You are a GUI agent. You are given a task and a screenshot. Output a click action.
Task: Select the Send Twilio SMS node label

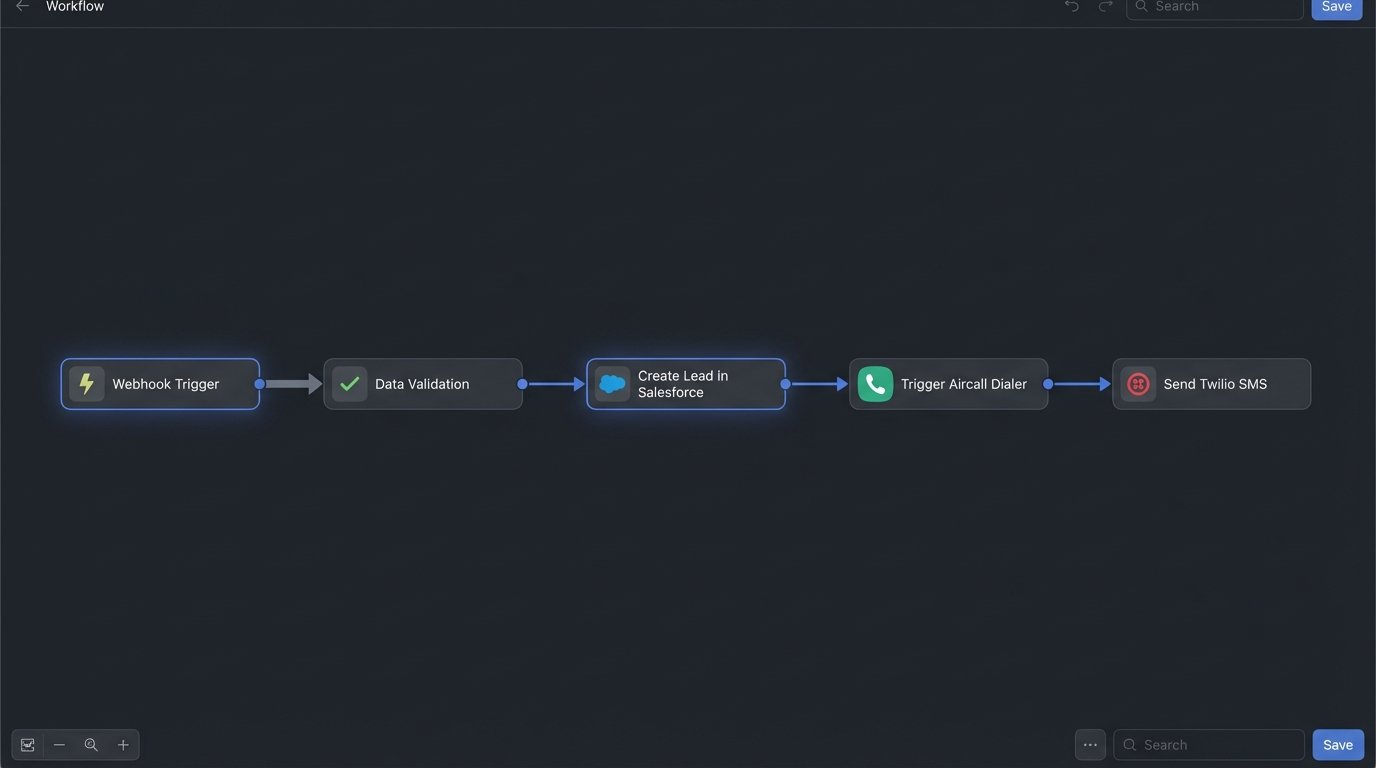pyautogui.click(x=1215, y=384)
